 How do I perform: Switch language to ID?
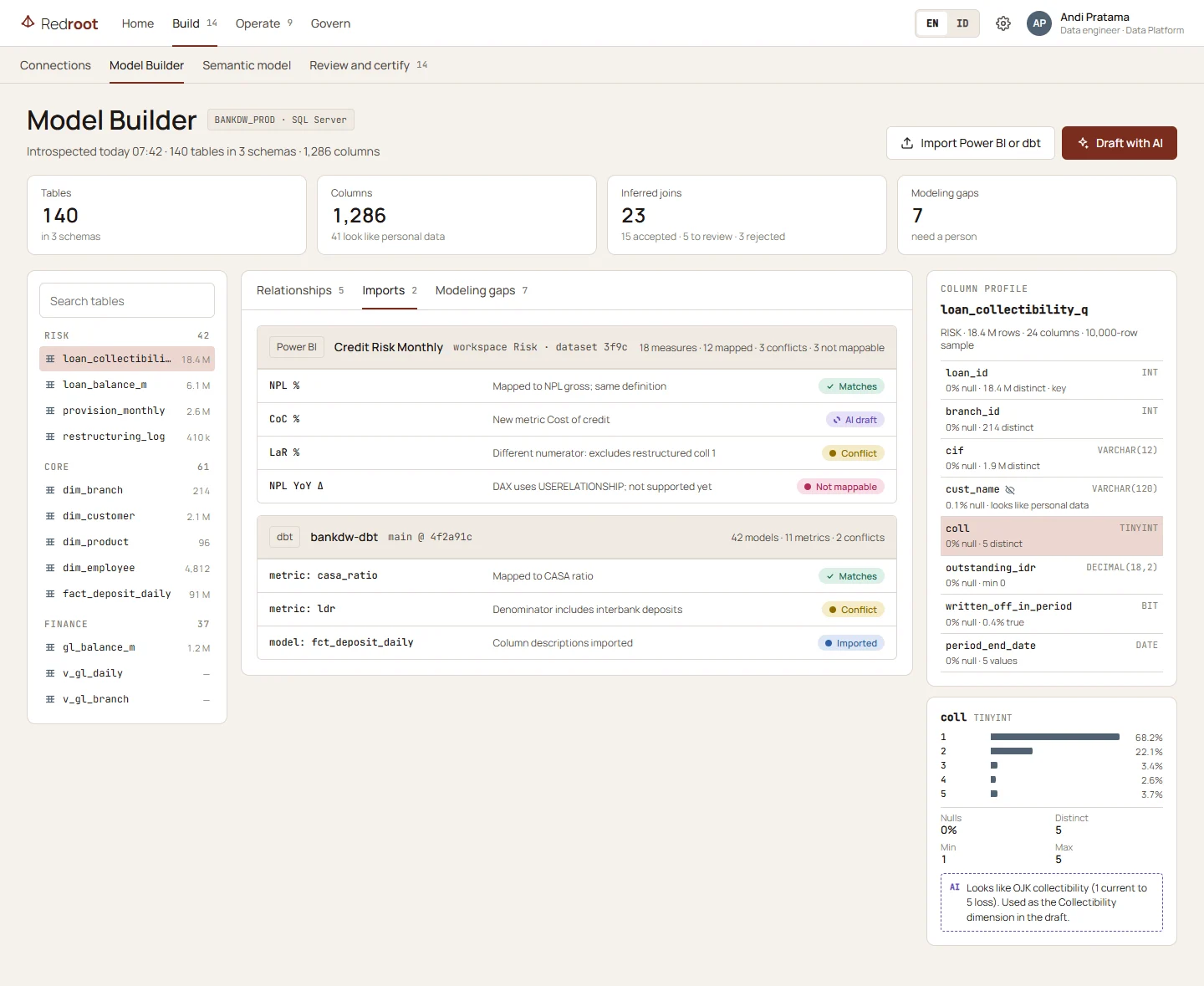pyautogui.click(x=962, y=23)
